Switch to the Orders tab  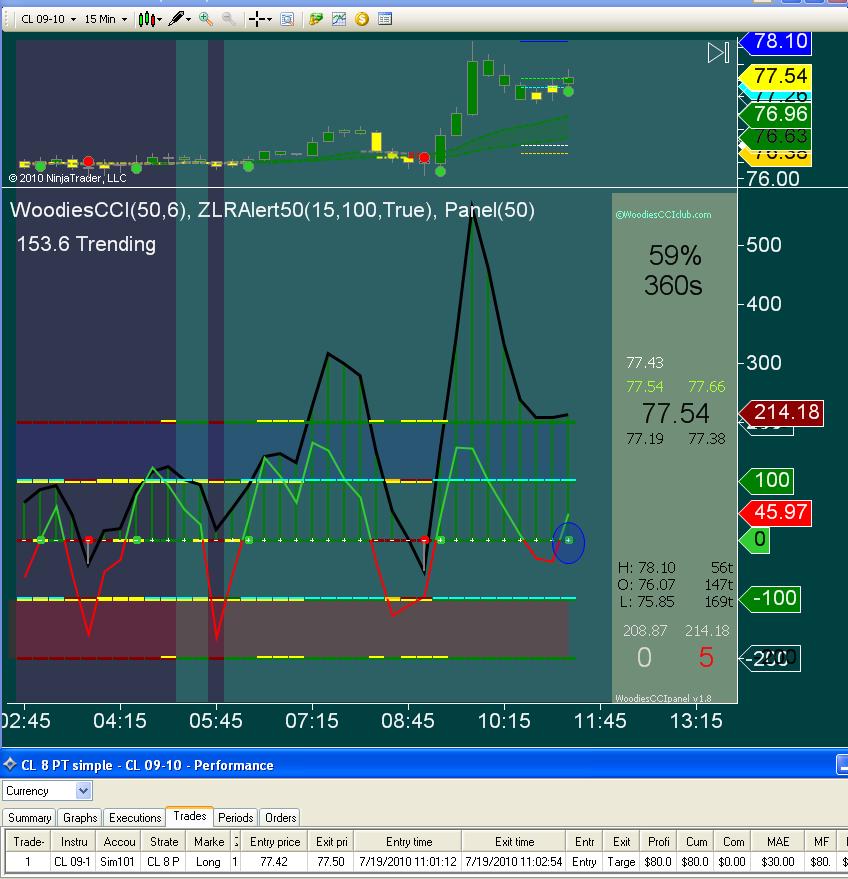coord(280,818)
